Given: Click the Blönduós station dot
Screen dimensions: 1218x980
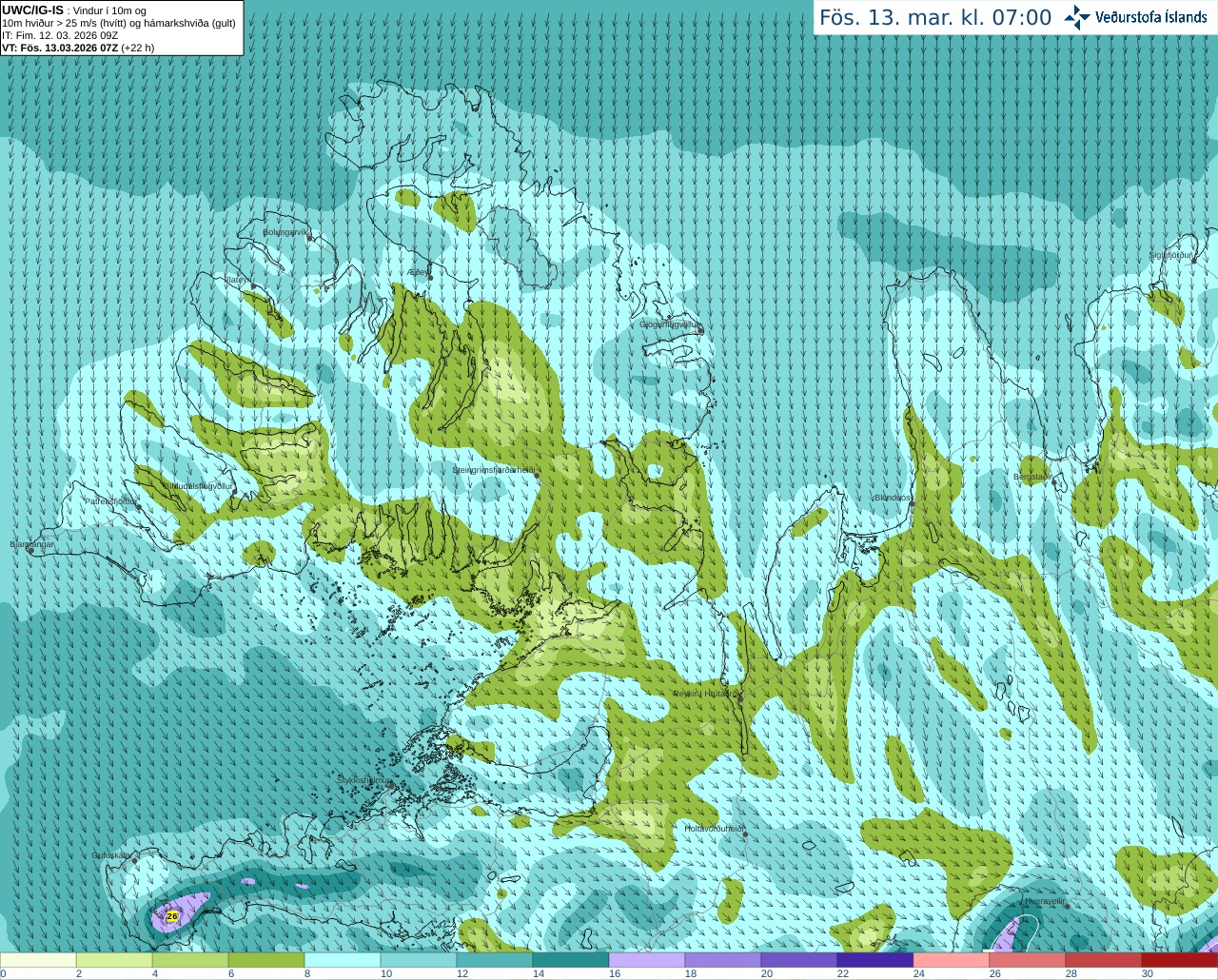Looking at the screenshot, I should [x=912, y=504].
